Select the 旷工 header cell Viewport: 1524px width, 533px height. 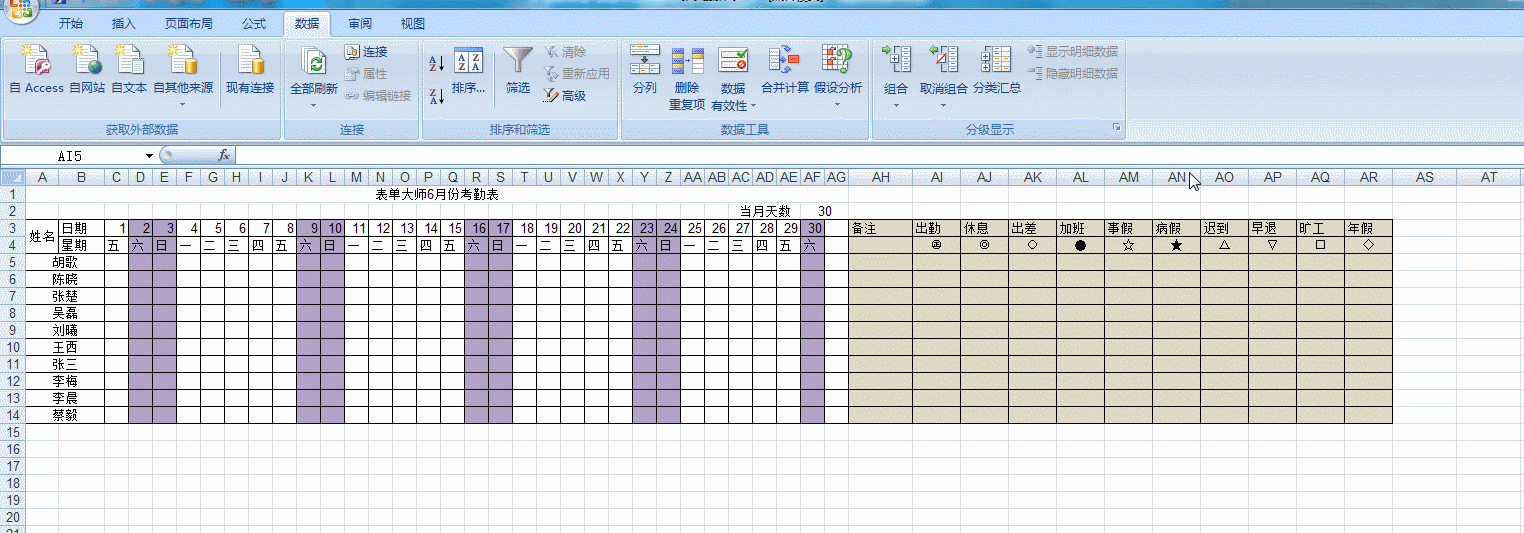pyautogui.click(x=1320, y=228)
